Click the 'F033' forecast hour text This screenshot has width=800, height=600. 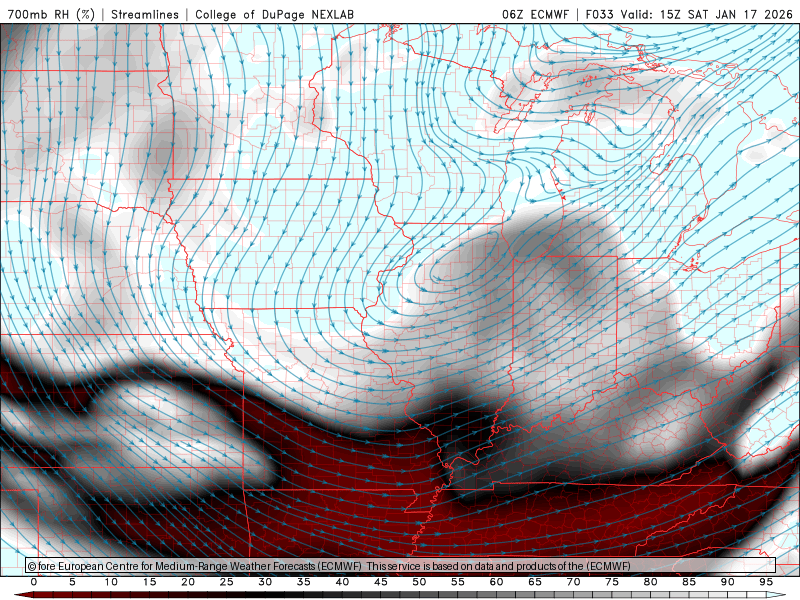click(599, 14)
